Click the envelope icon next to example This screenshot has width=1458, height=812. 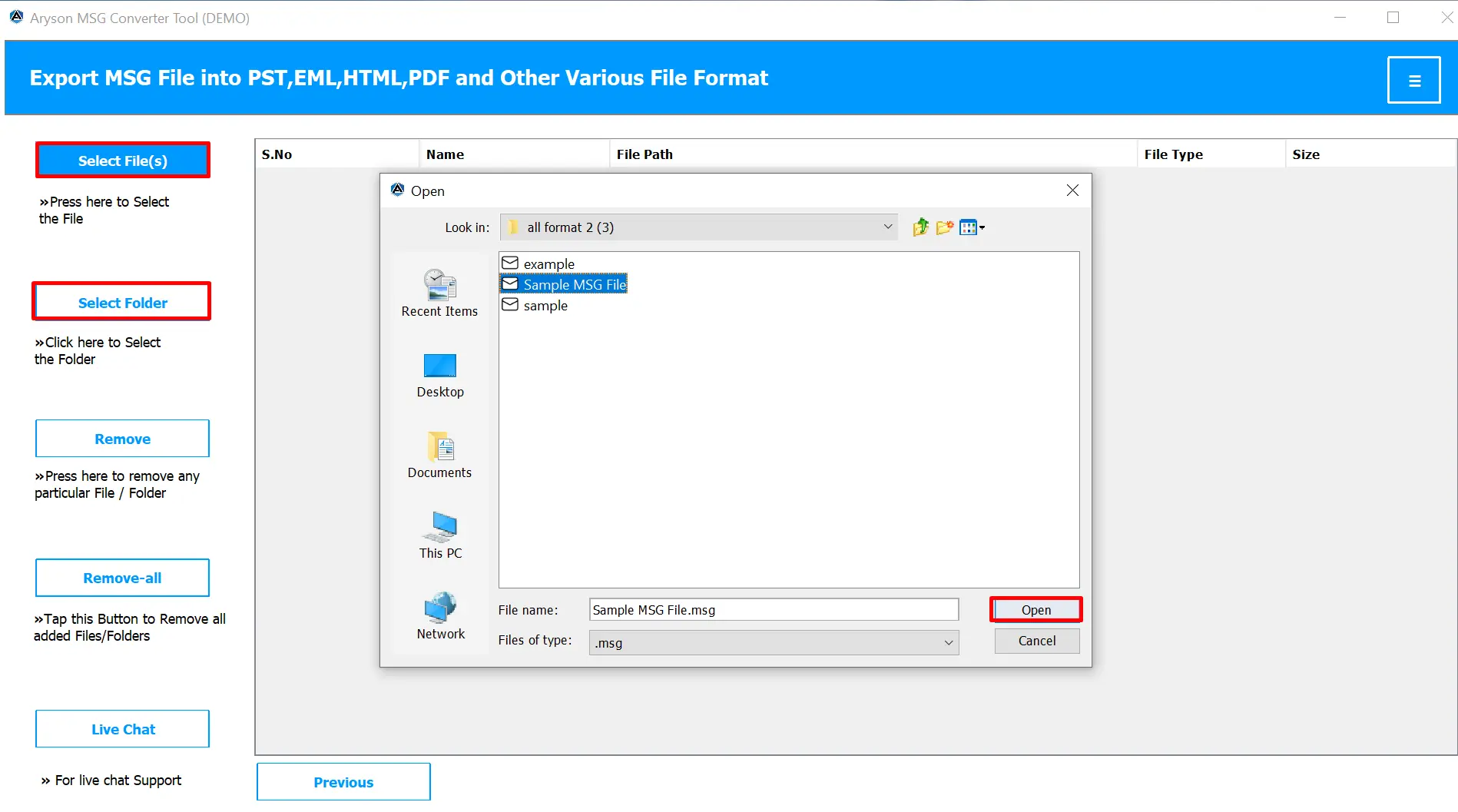pos(510,263)
